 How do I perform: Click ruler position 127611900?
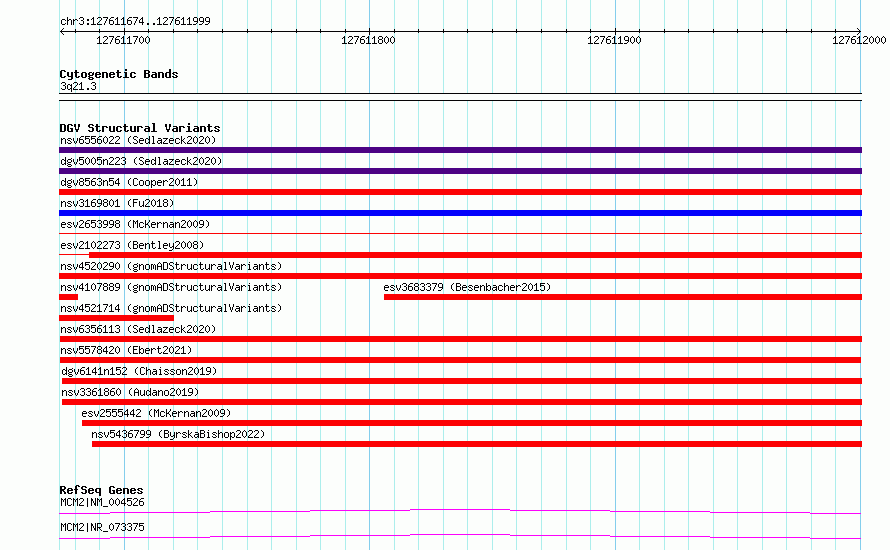614,40
